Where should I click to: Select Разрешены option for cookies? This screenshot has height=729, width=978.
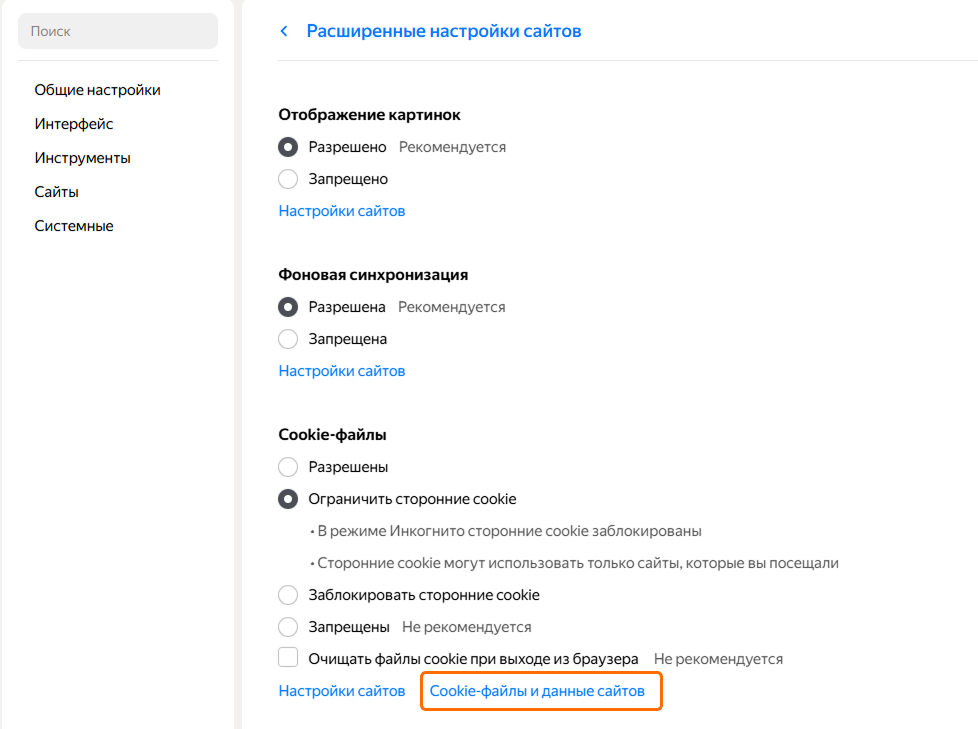point(288,467)
